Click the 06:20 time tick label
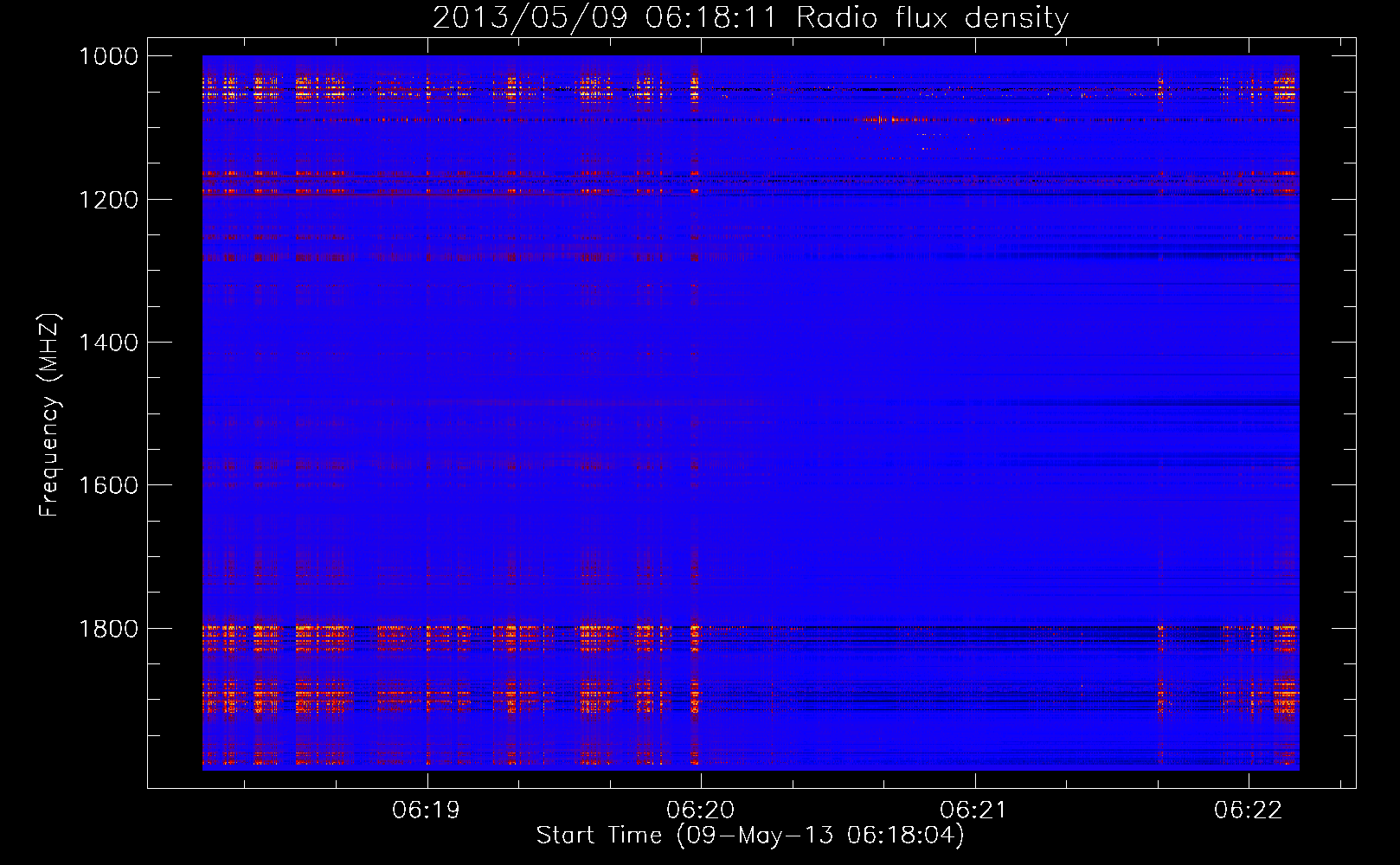Screen dimensions: 1400x865 700,810
